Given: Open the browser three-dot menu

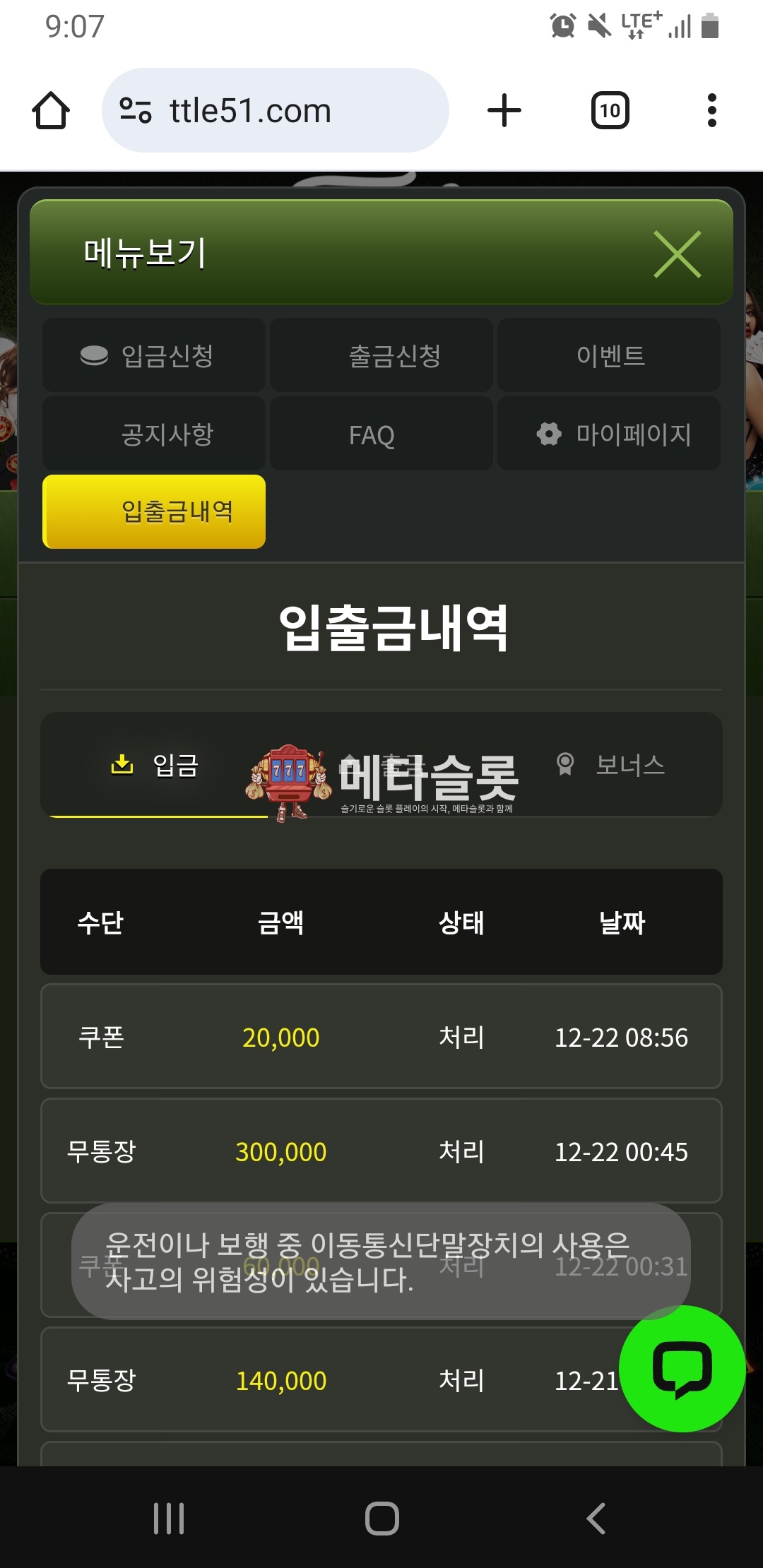Looking at the screenshot, I should tap(711, 111).
